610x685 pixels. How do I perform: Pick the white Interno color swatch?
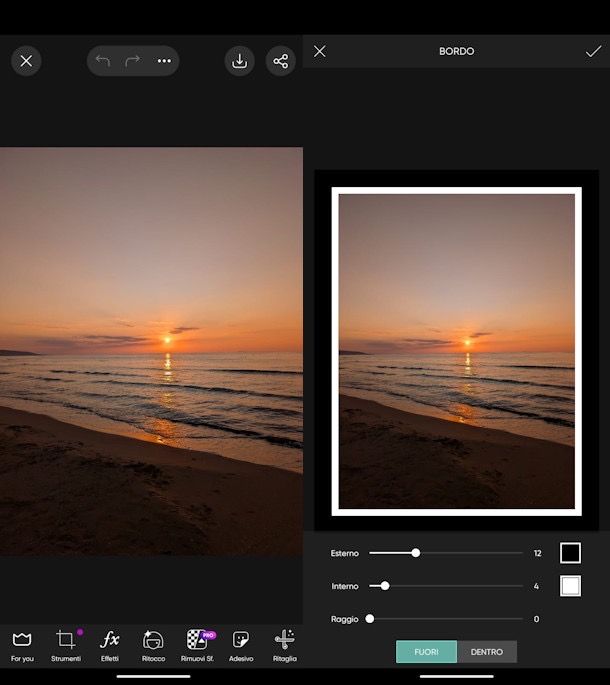[x=570, y=586]
